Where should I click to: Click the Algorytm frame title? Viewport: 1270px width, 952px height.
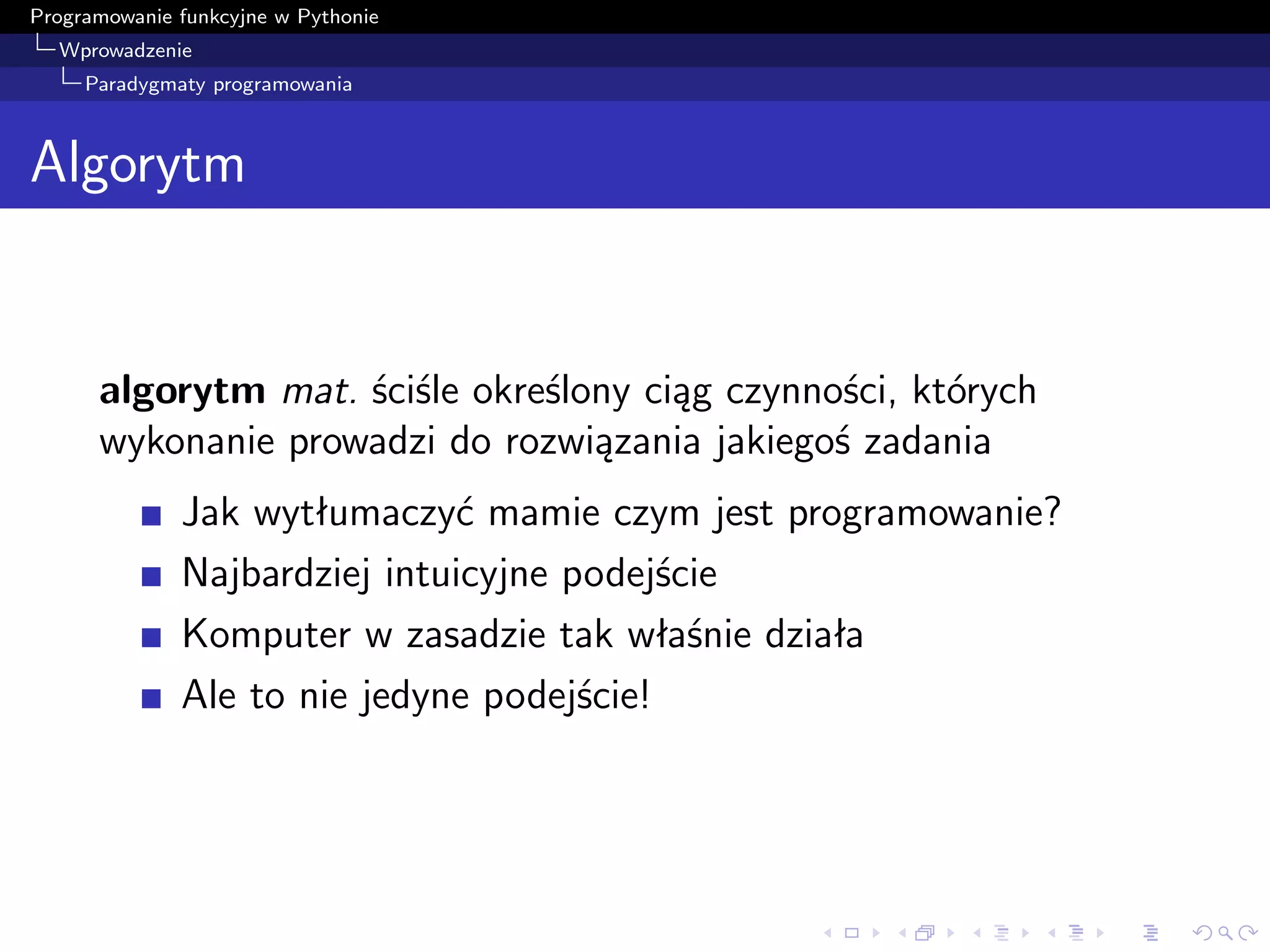pos(138,164)
